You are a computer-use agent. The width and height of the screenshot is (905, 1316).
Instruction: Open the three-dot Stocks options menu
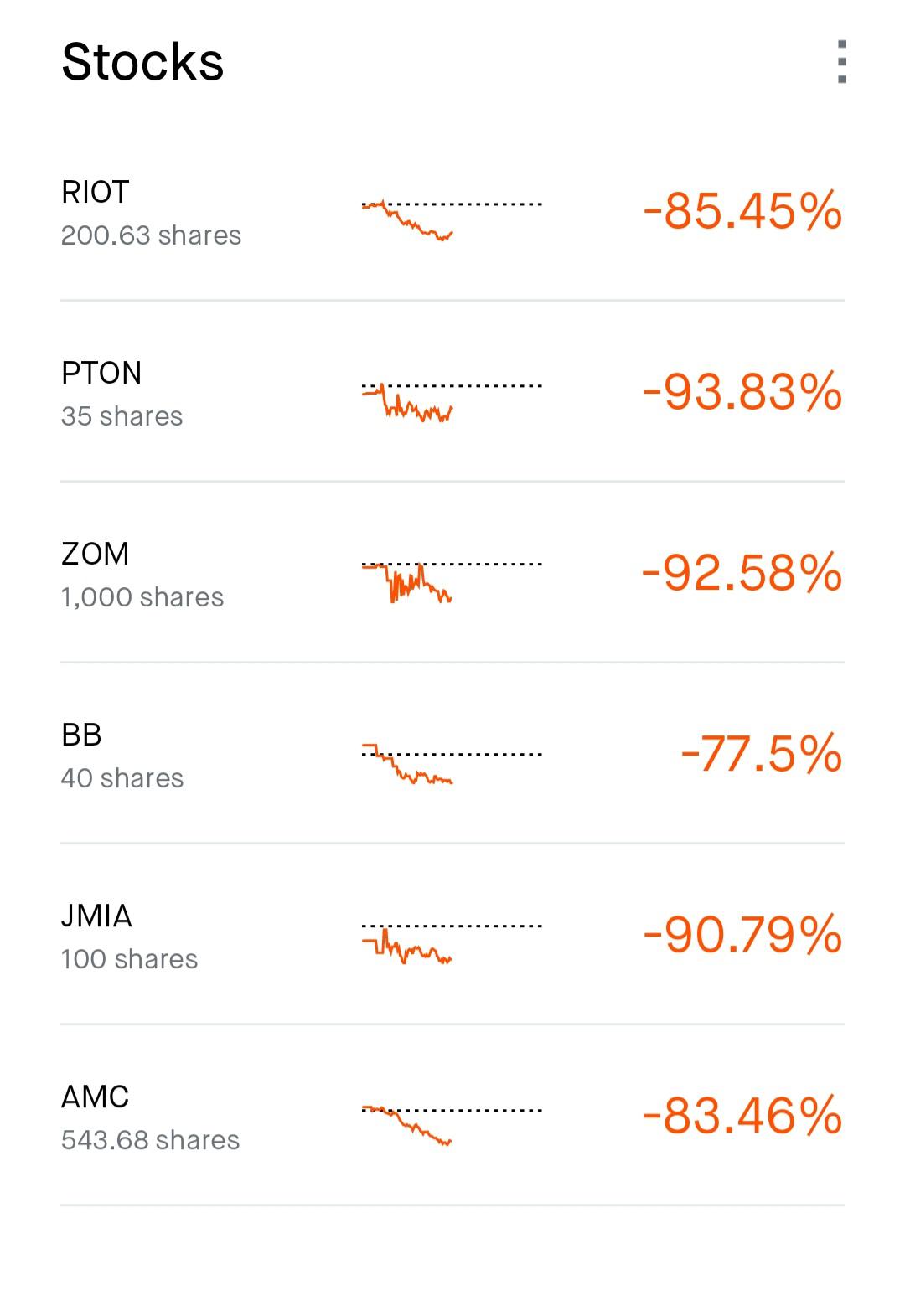[x=841, y=62]
